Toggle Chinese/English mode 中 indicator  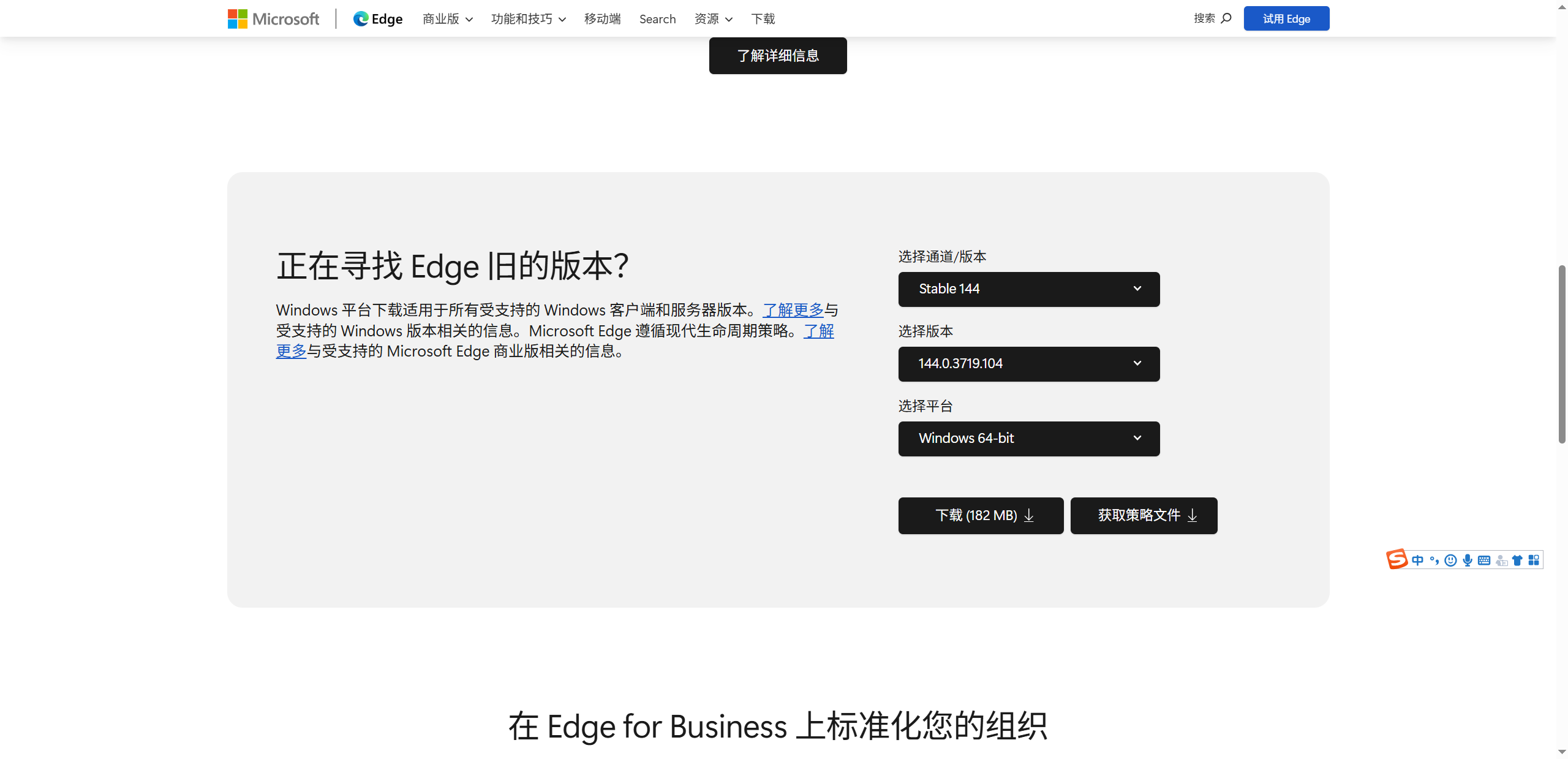(x=1417, y=560)
